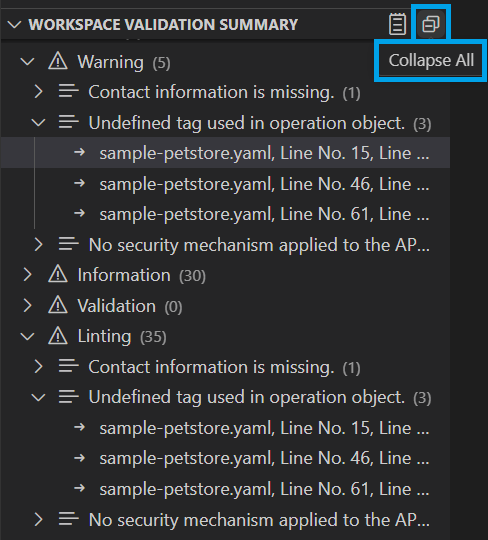Collapse the Warning (5) group
The image size is (488, 540).
tap(28, 62)
